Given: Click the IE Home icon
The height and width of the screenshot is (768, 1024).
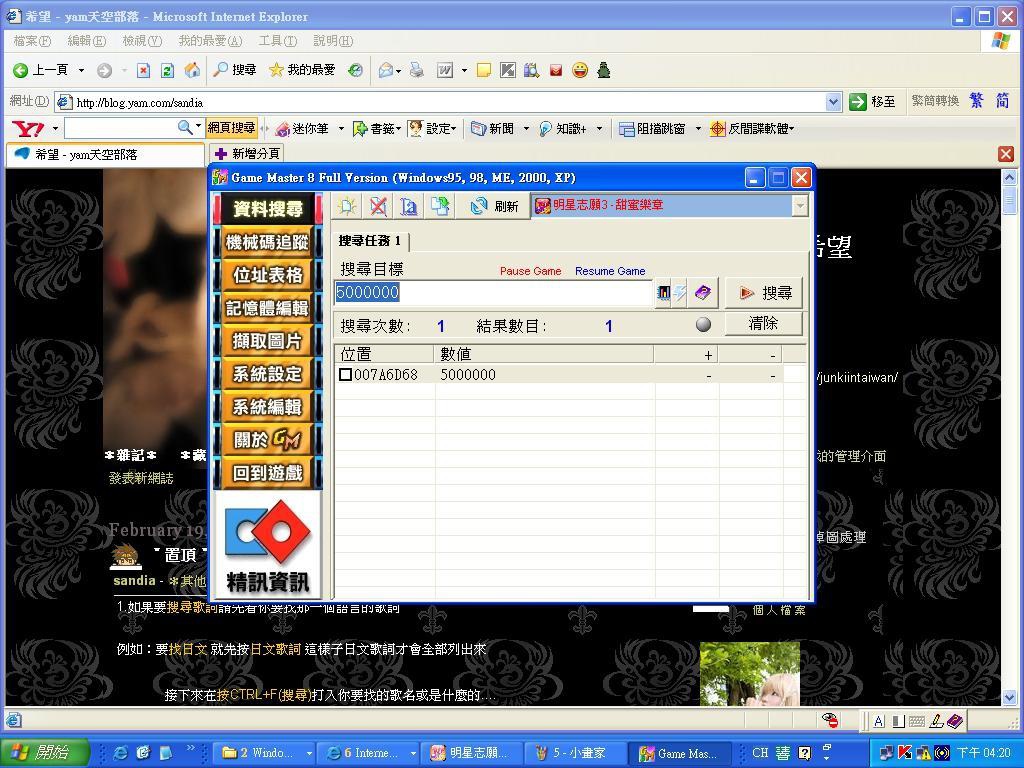Looking at the screenshot, I should 192,70.
